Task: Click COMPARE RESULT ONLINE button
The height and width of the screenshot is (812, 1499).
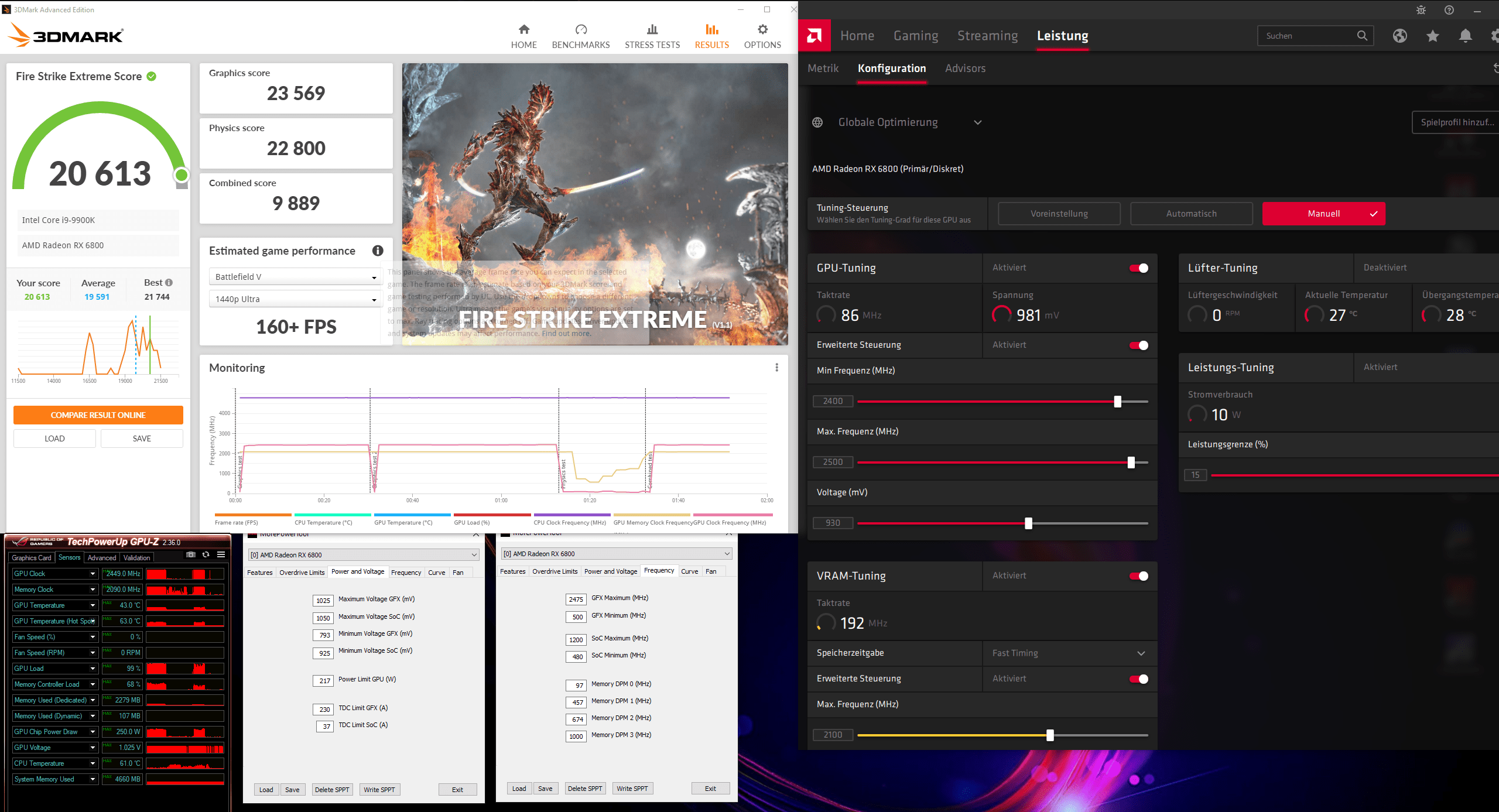Action: (x=98, y=415)
